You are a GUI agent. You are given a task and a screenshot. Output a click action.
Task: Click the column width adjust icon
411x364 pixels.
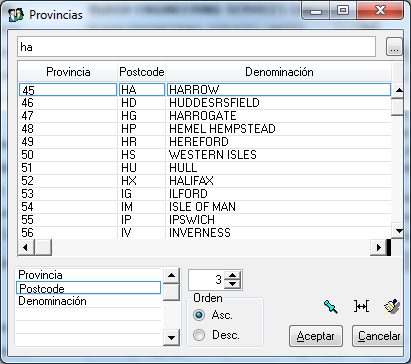pos(361,306)
